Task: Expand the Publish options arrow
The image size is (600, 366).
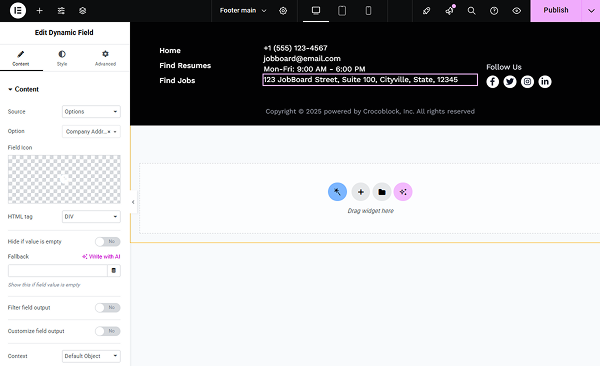Action: tap(591, 11)
